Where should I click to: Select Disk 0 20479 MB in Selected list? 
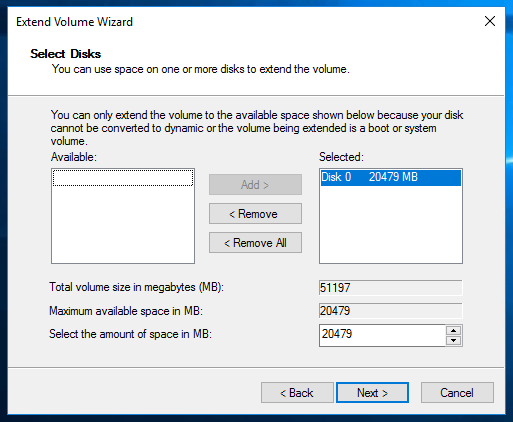coord(391,177)
